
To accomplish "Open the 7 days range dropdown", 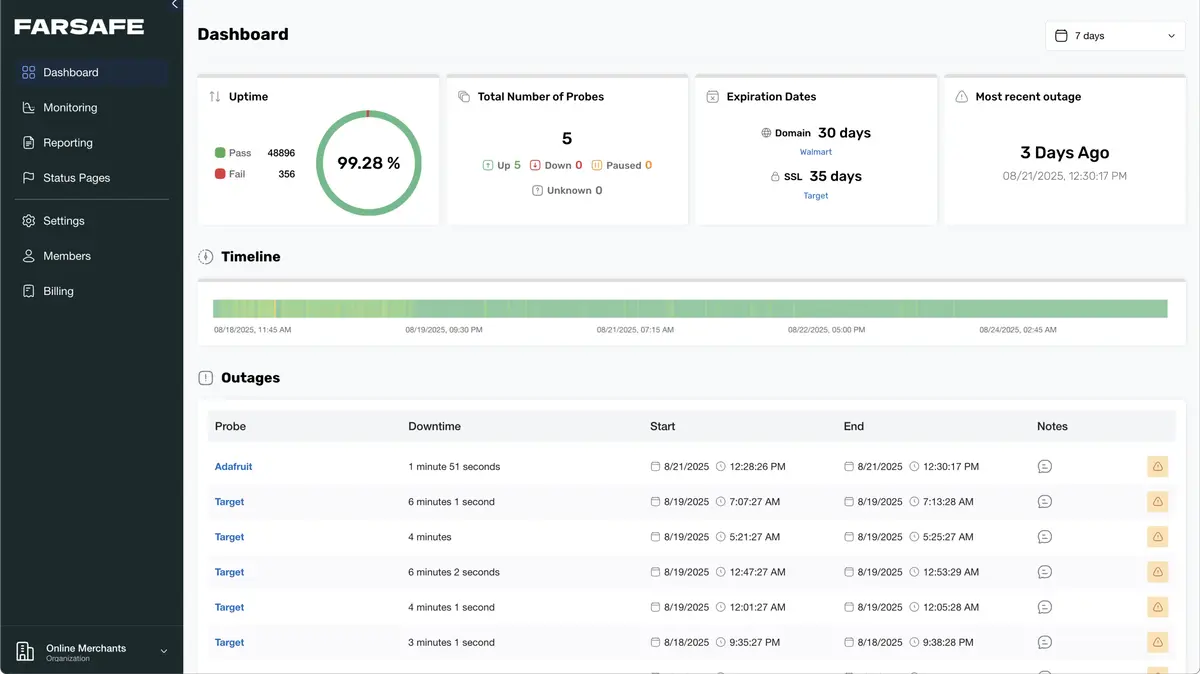I will click(x=1114, y=36).
